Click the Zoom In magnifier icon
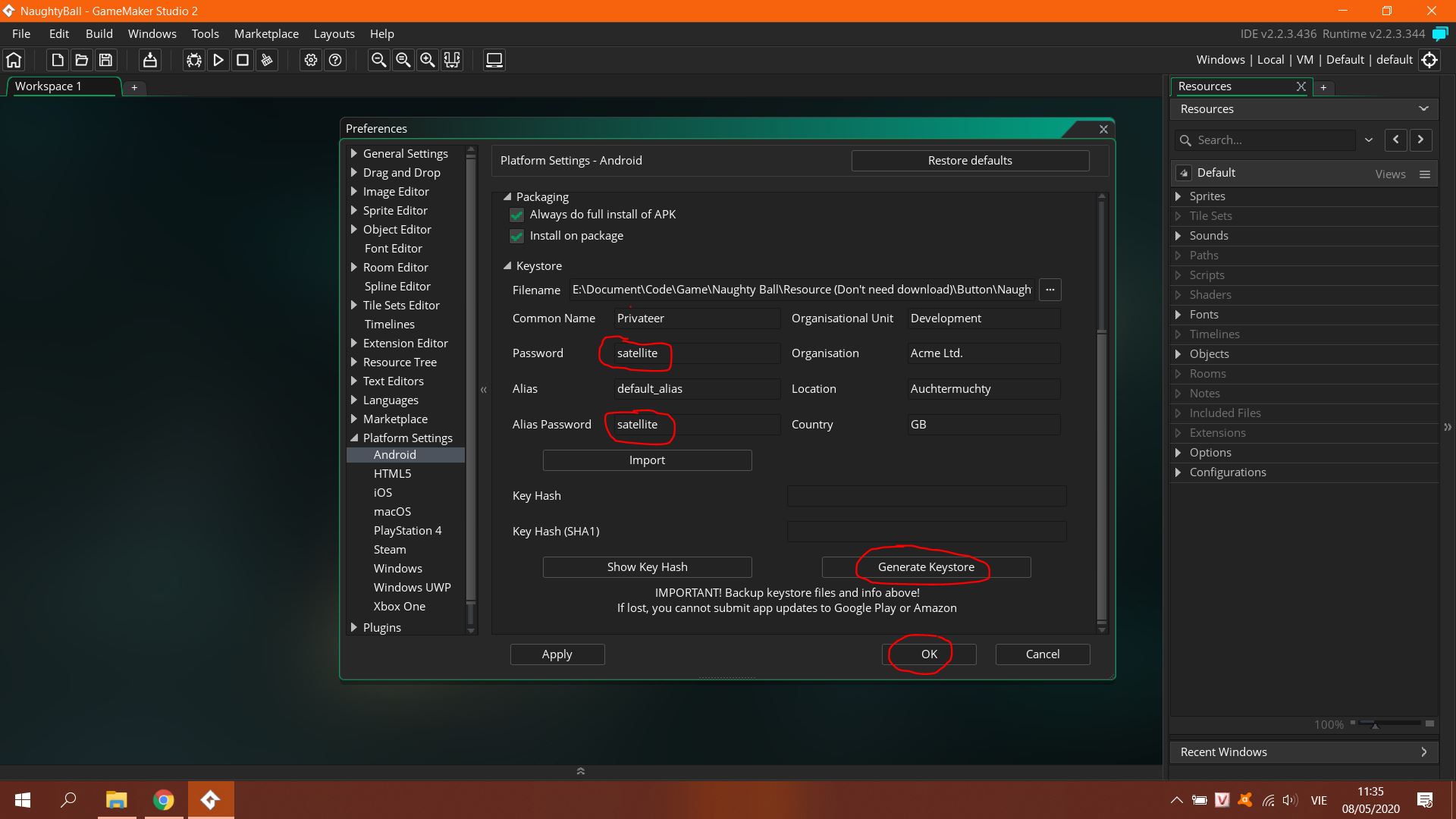Image resolution: width=1456 pixels, height=819 pixels. [428, 60]
